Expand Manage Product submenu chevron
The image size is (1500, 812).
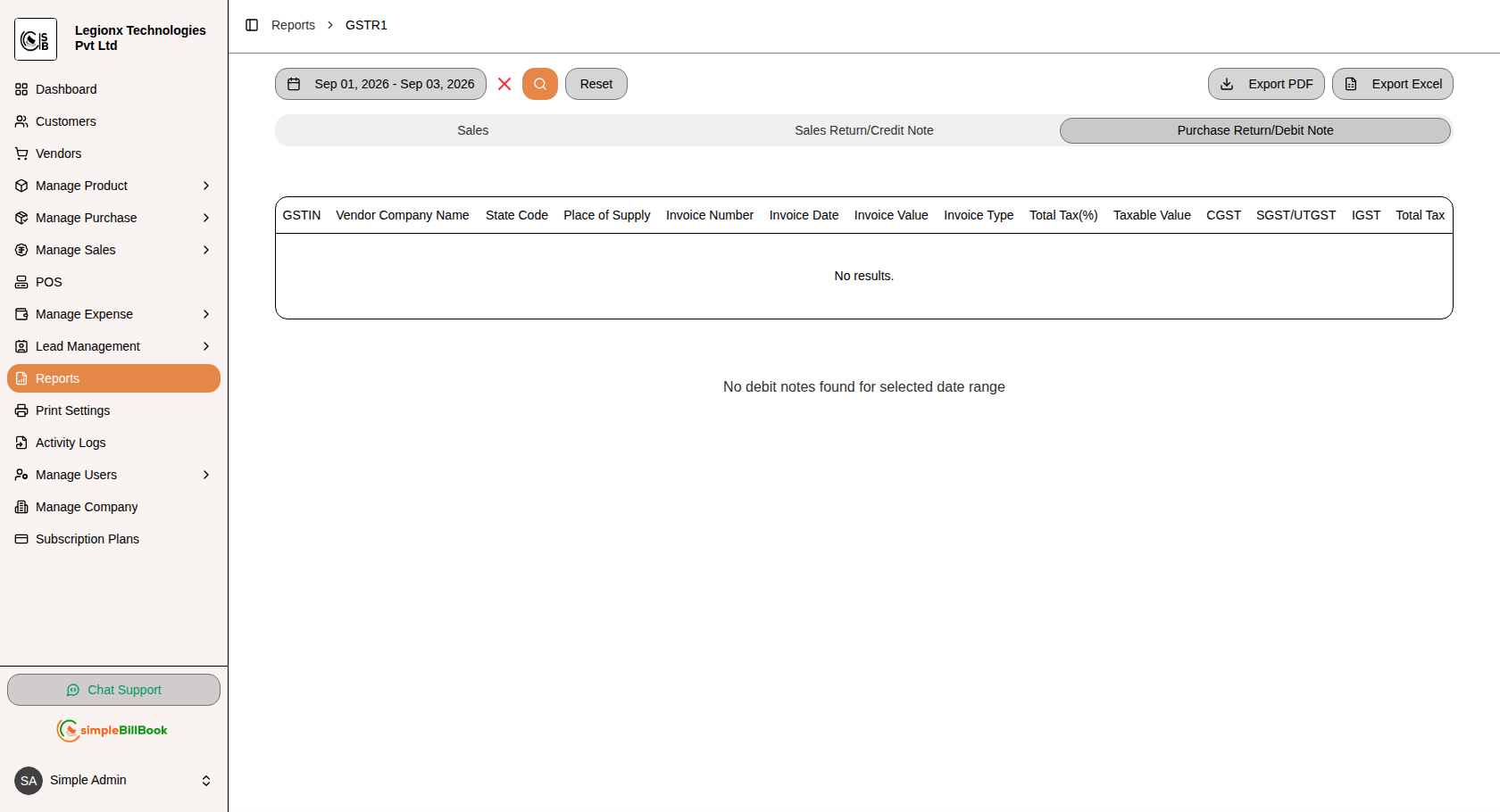point(206,186)
